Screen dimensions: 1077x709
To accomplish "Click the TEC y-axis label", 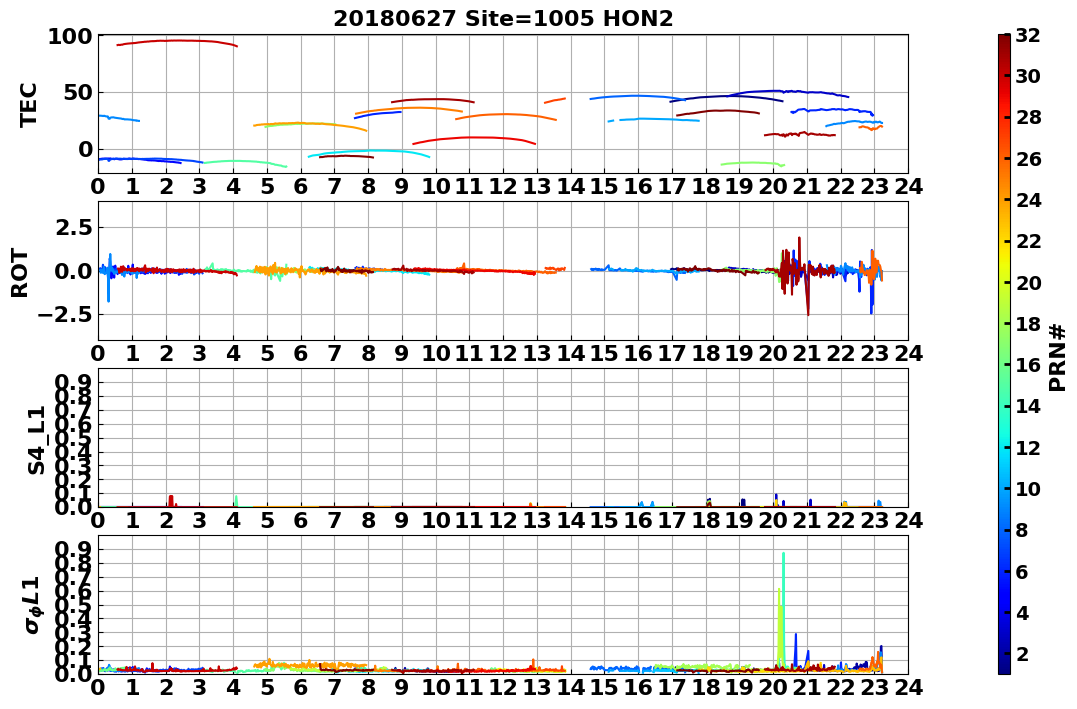I will pos(28,104).
